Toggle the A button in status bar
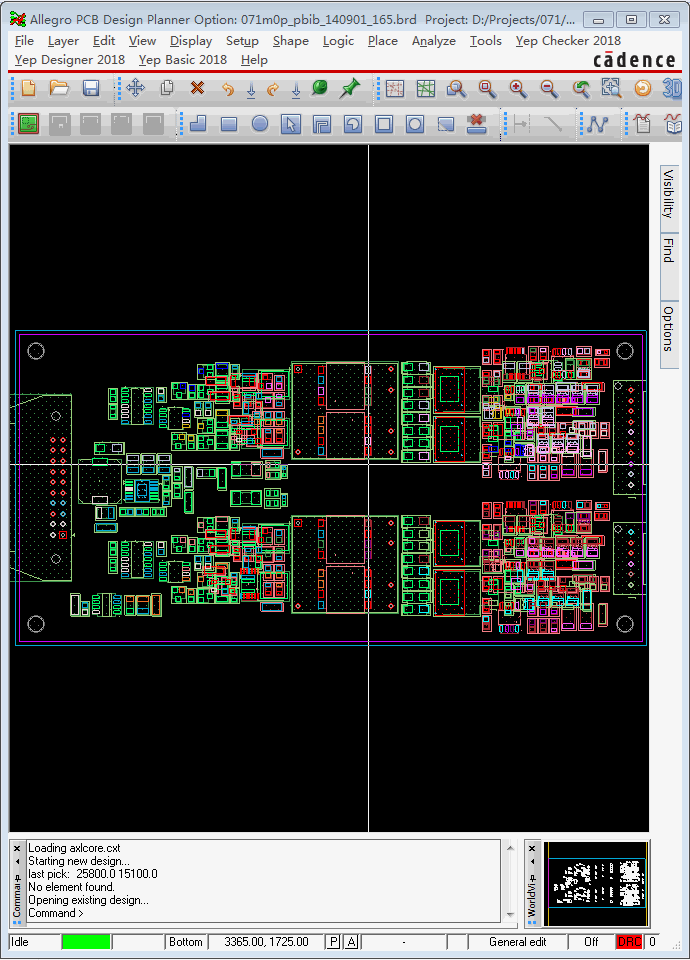The image size is (690, 960). 351,942
